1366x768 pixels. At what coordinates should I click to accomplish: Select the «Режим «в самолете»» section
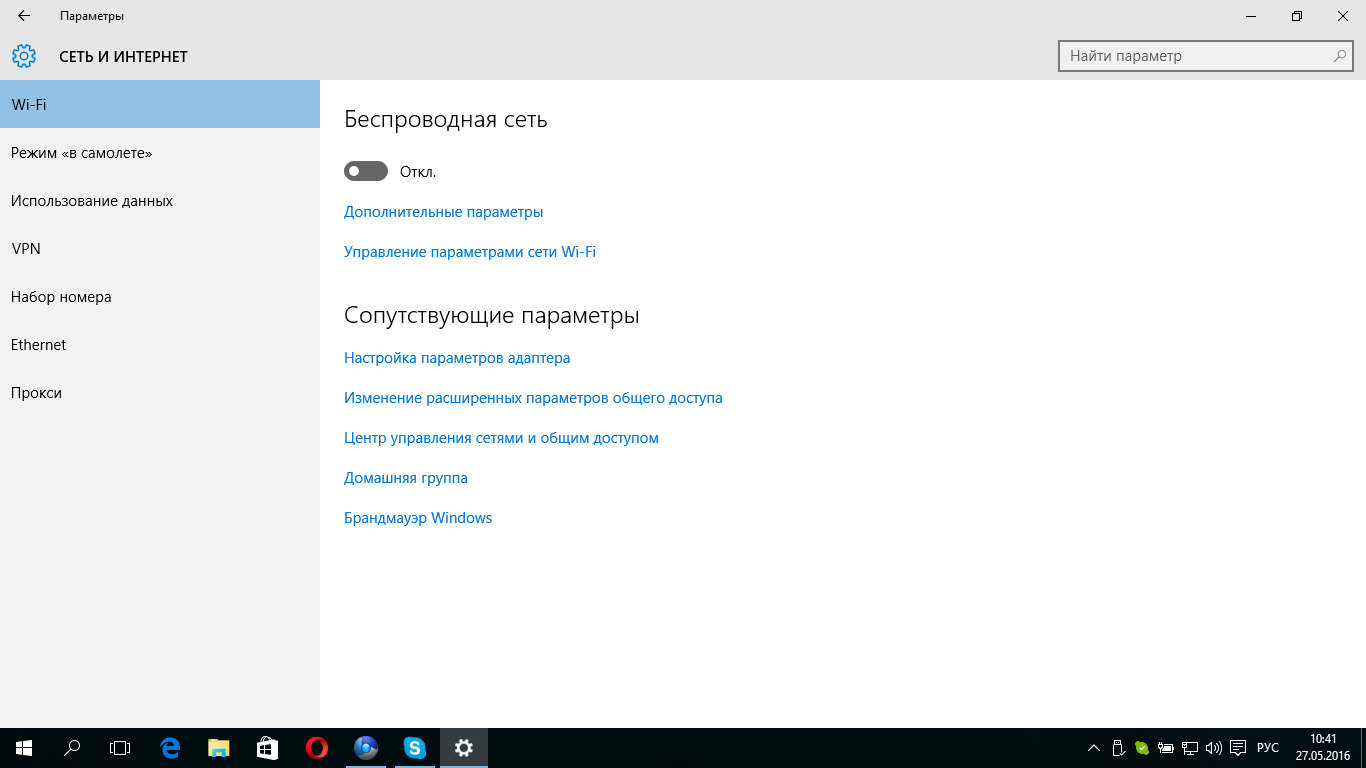tap(81, 153)
